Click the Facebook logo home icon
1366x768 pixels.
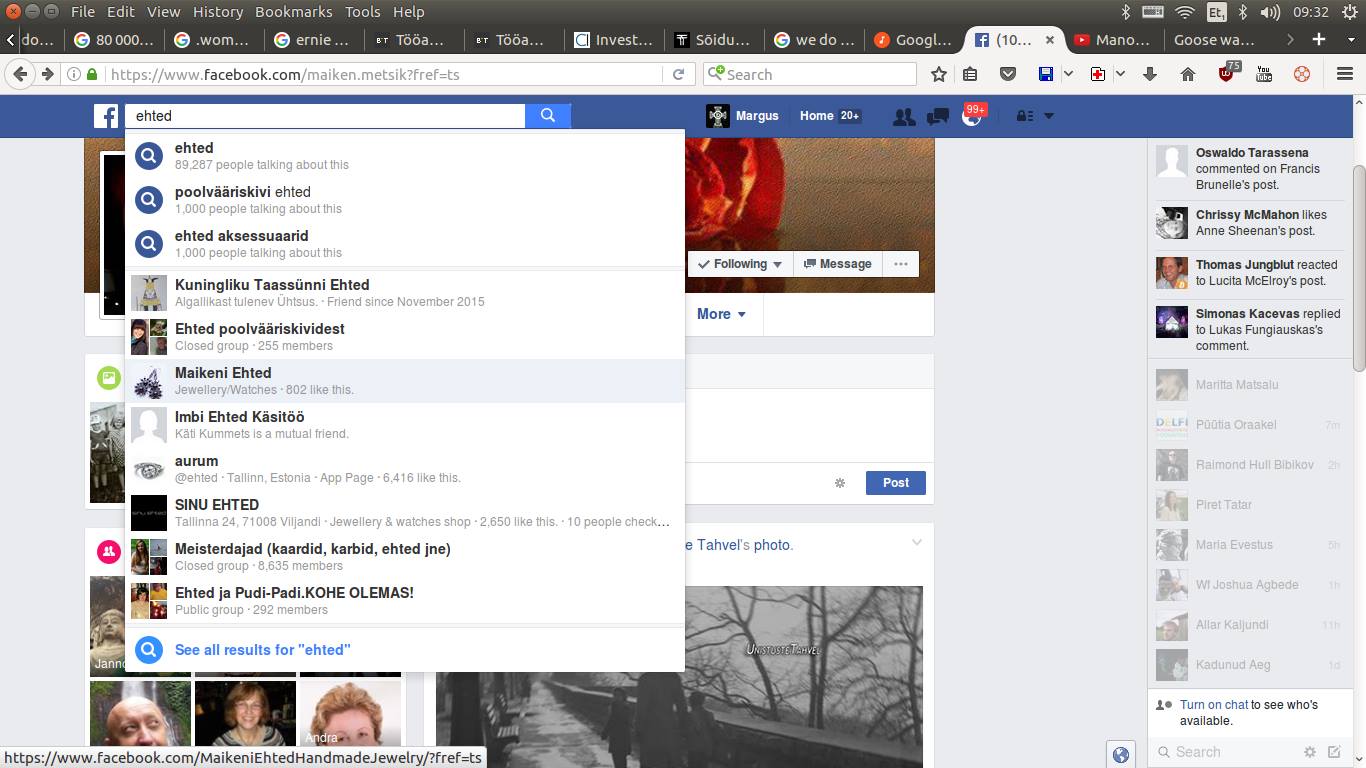106,116
